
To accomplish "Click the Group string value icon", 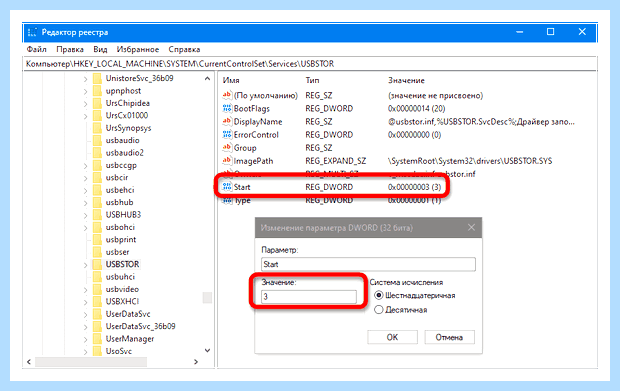I will 227,147.
